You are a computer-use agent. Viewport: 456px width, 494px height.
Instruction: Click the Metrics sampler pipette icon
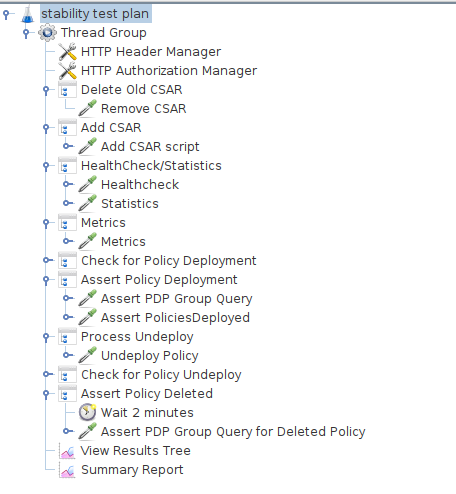(87, 242)
